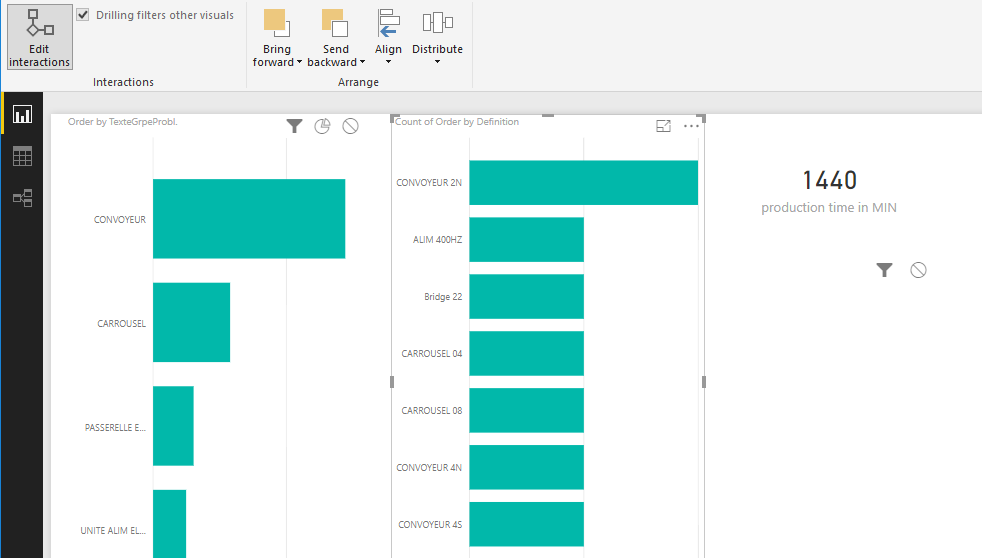Click the 1440 card value
The width and height of the screenshot is (982, 558).
[830, 180]
